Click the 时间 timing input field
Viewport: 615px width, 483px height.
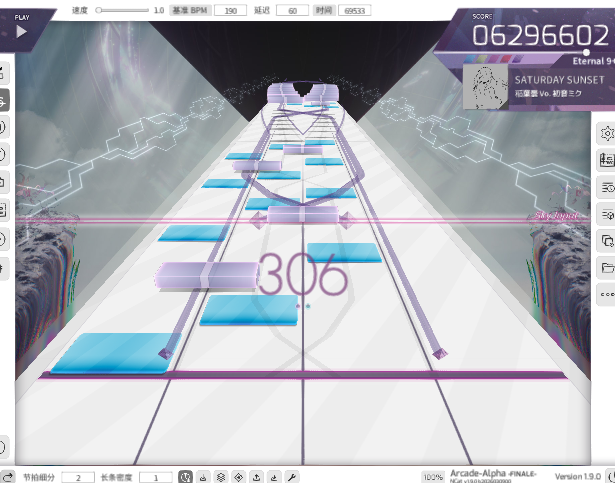coord(354,10)
